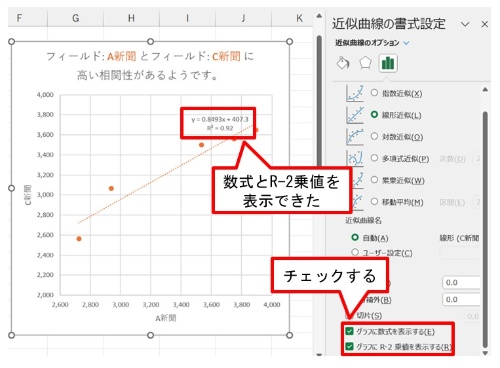This screenshot has height=368, width=500.
Task: Click the trendline equation label on chart
Action: (220, 123)
